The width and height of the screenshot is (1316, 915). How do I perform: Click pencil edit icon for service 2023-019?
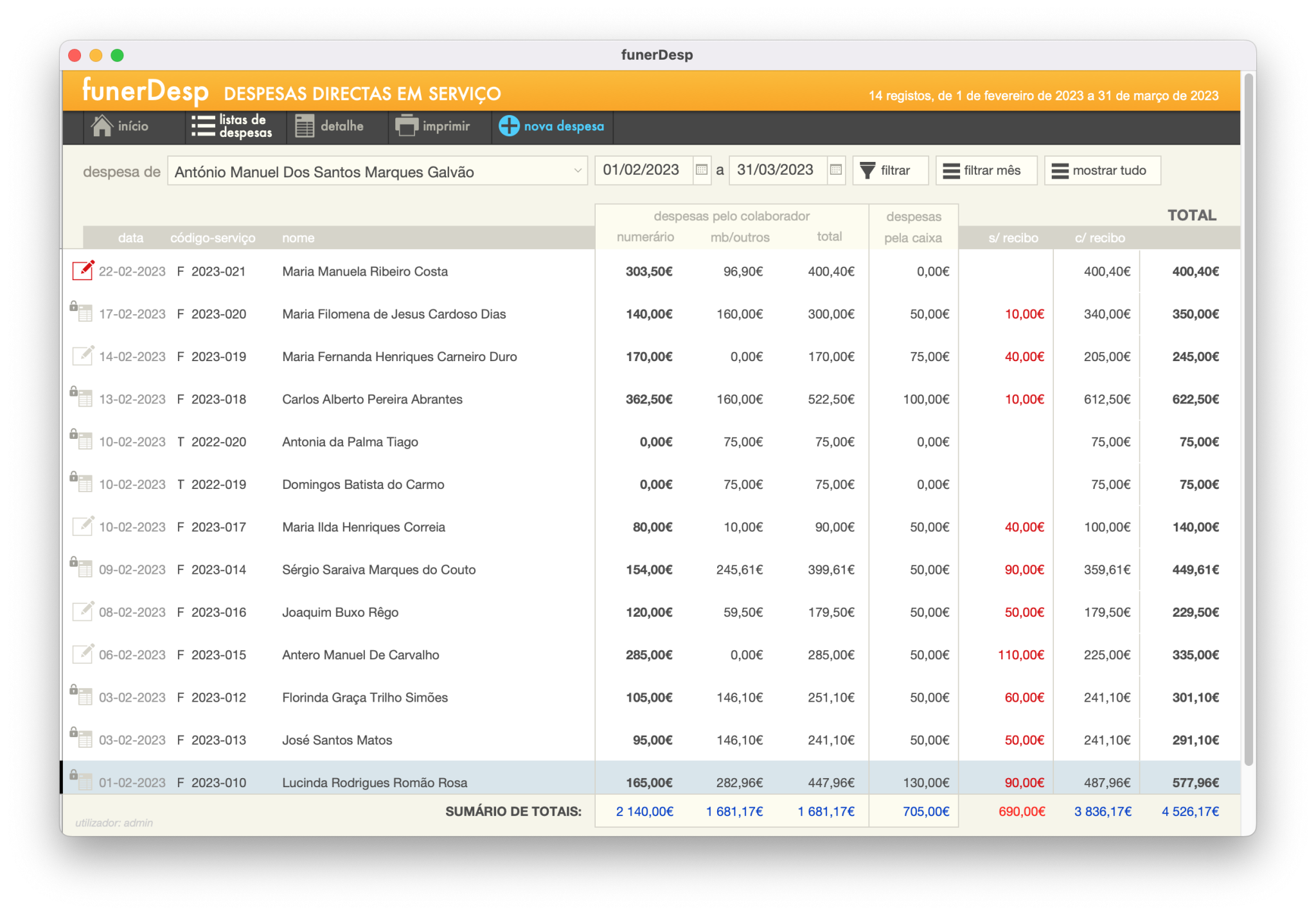click(83, 355)
